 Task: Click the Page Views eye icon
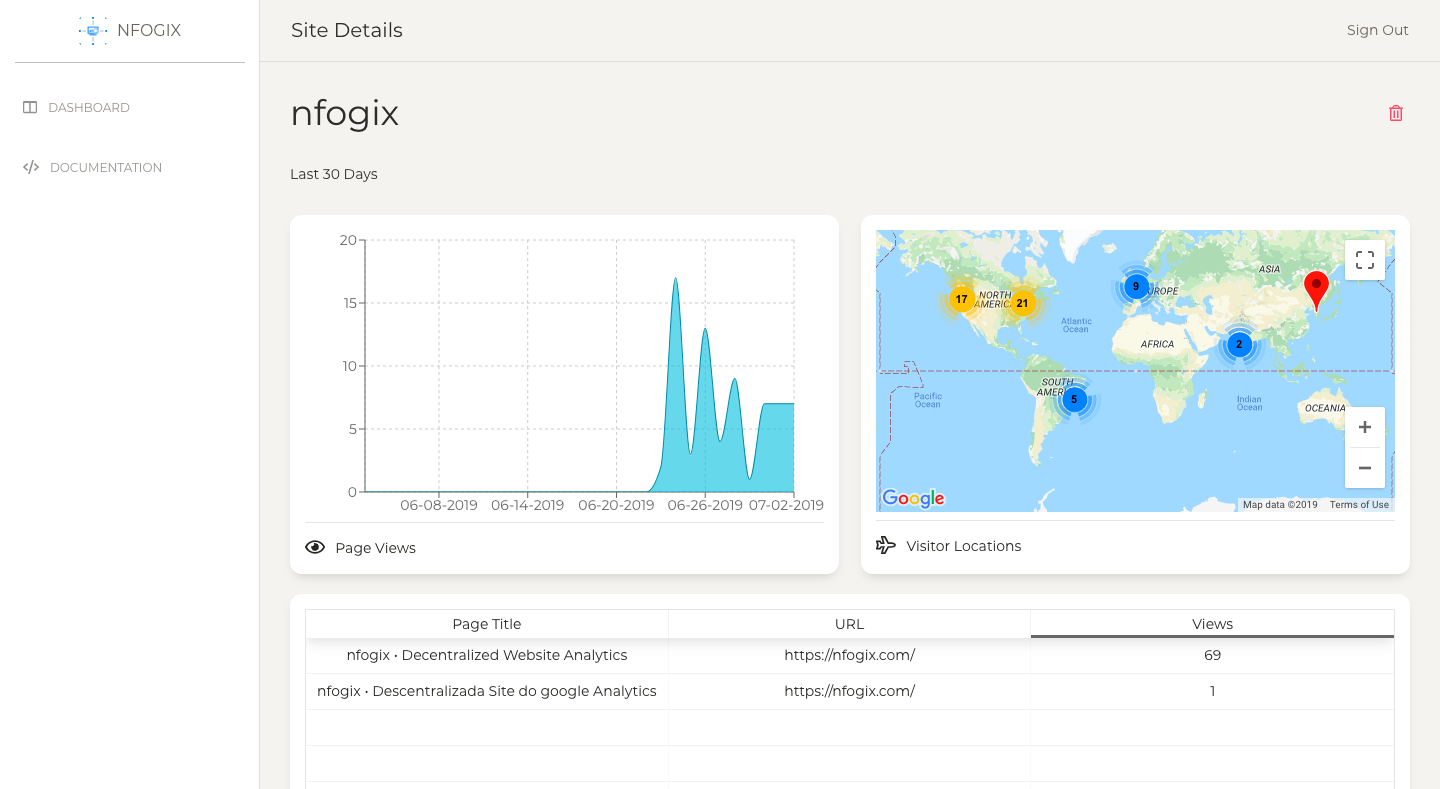[315, 547]
